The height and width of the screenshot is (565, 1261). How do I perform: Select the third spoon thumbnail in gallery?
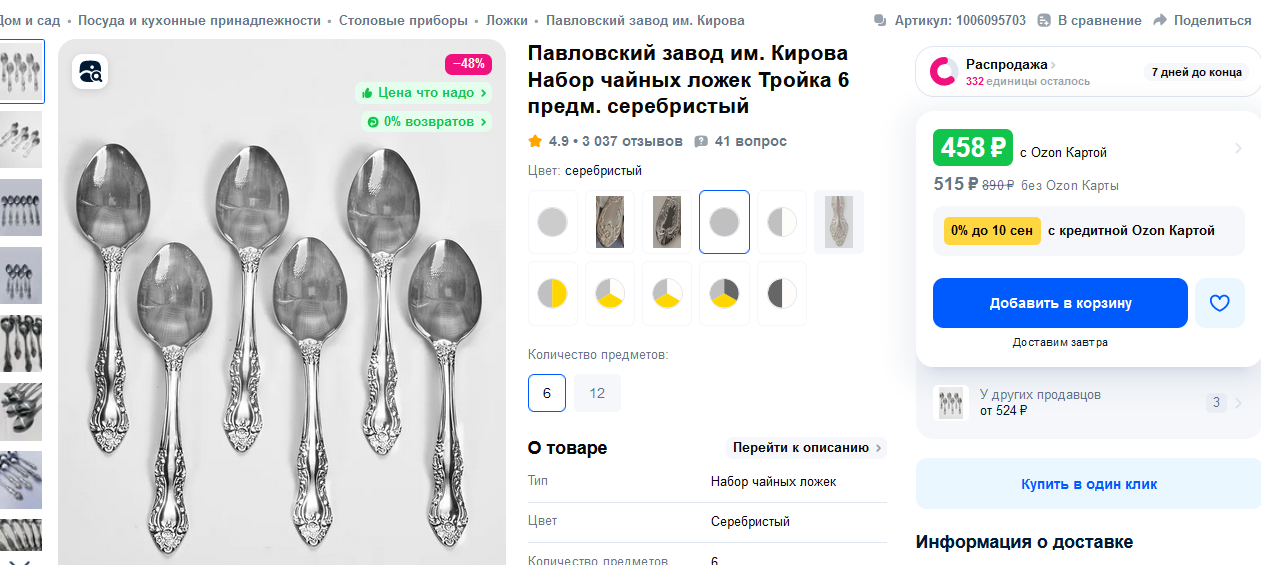(21, 207)
